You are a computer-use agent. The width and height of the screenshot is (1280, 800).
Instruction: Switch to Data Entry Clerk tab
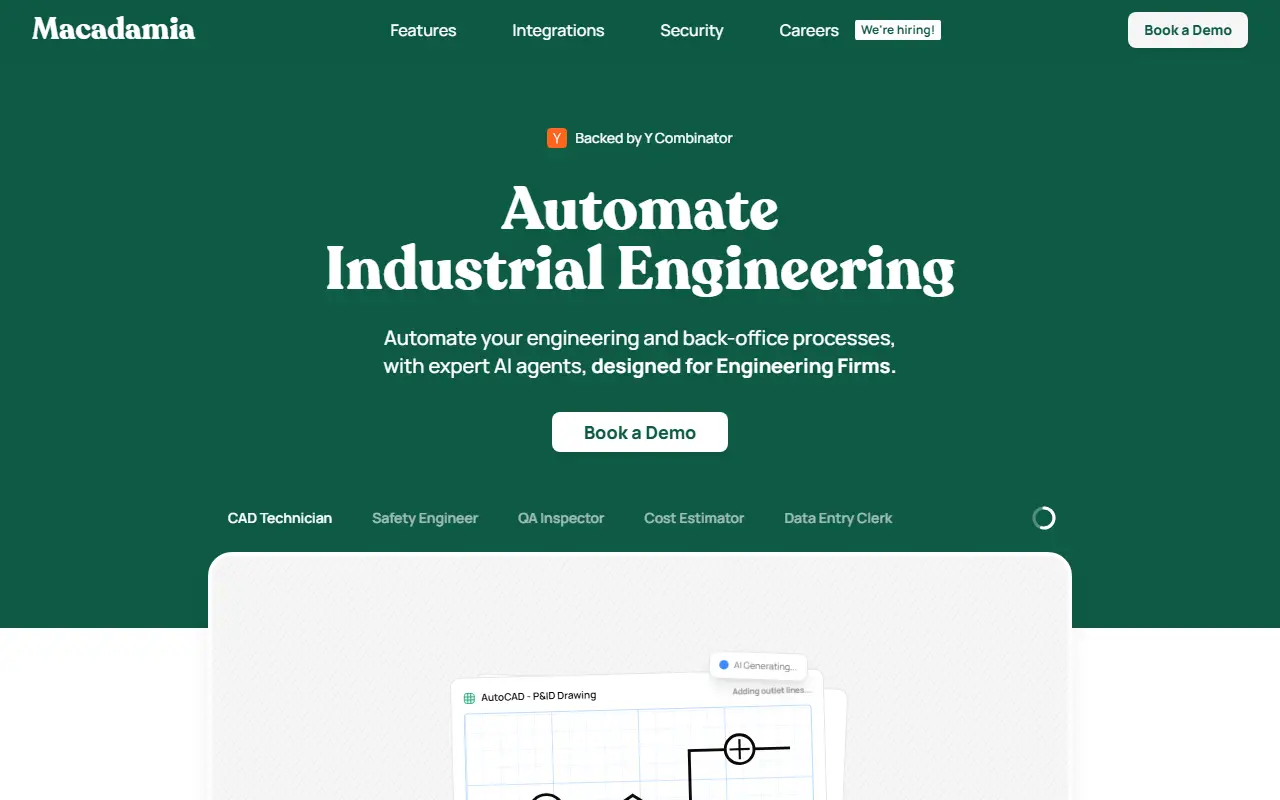click(838, 518)
